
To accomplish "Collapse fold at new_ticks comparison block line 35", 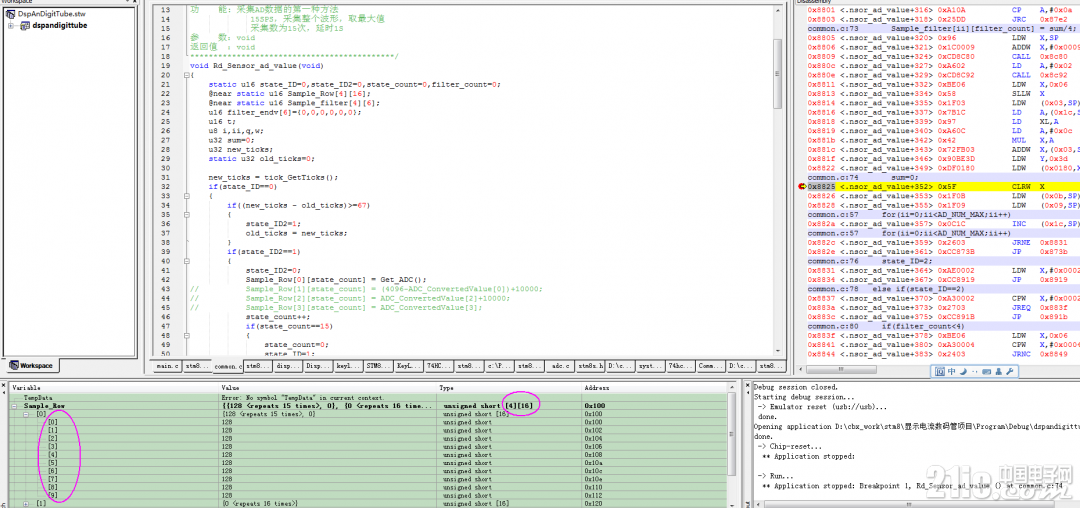I will [186, 215].
